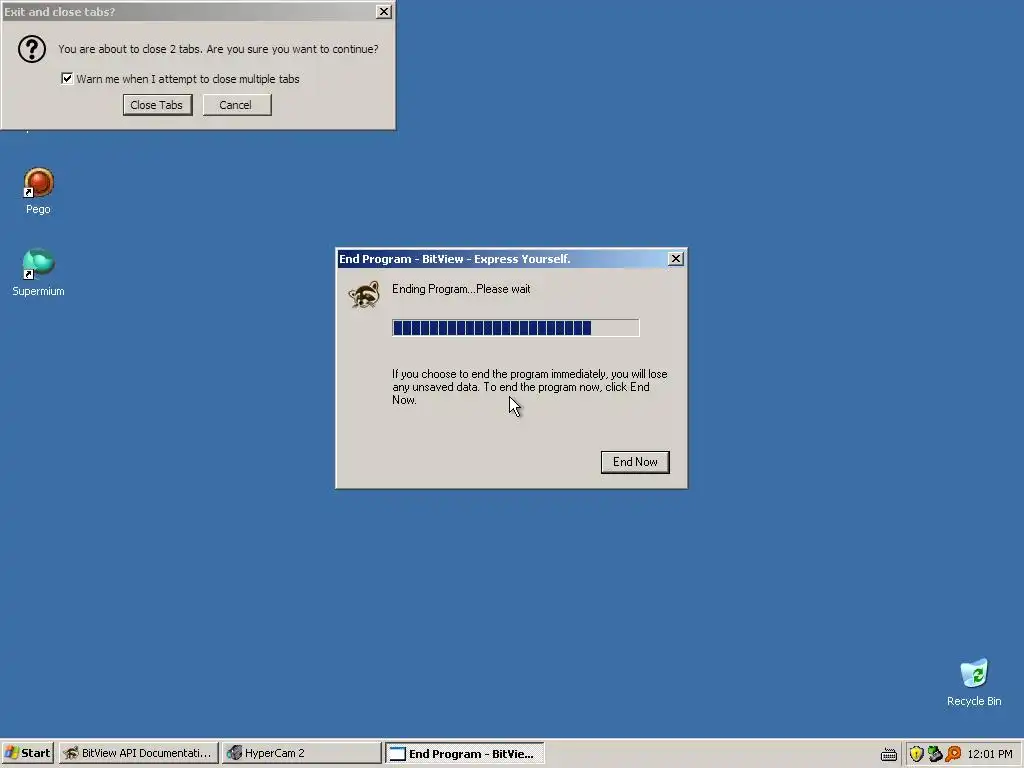Close the End Program dialog
The height and width of the screenshot is (768, 1024).
pyautogui.click(x=676, y=259)
